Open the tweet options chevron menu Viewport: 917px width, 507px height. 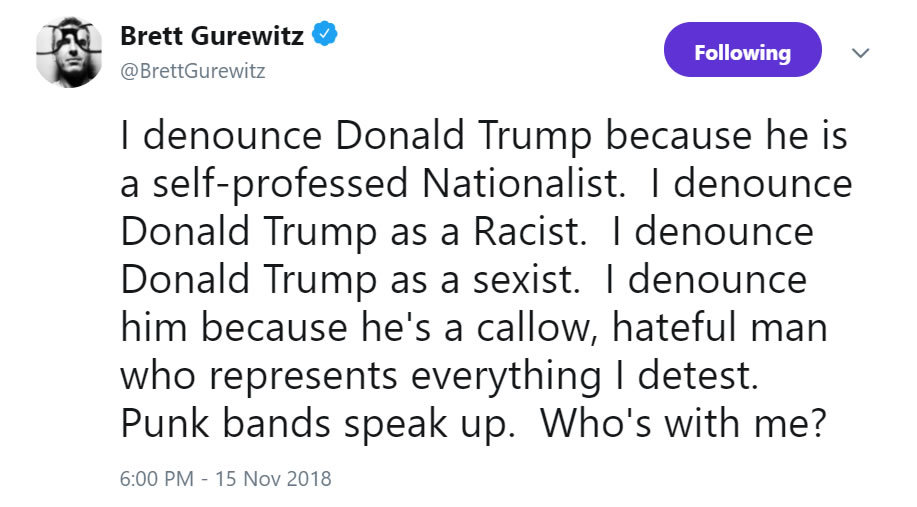(860, 53)
